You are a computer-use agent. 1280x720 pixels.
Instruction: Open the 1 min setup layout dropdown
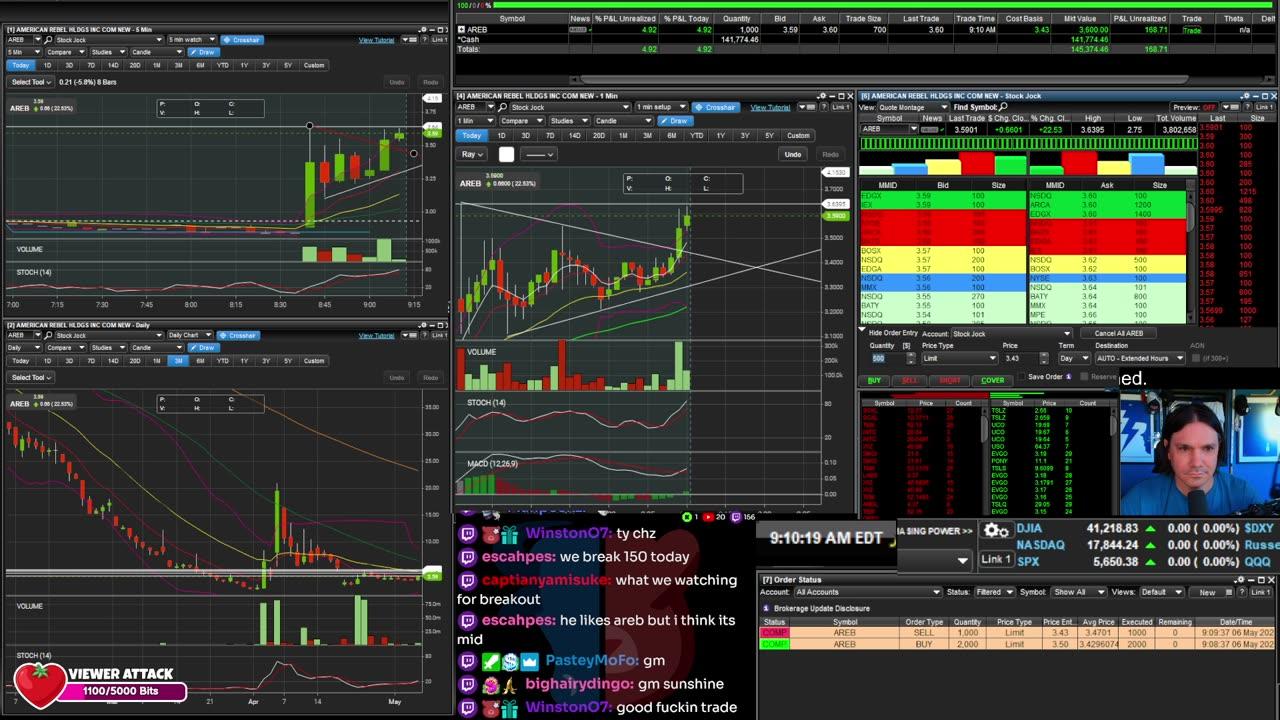(x=661, y=107)
